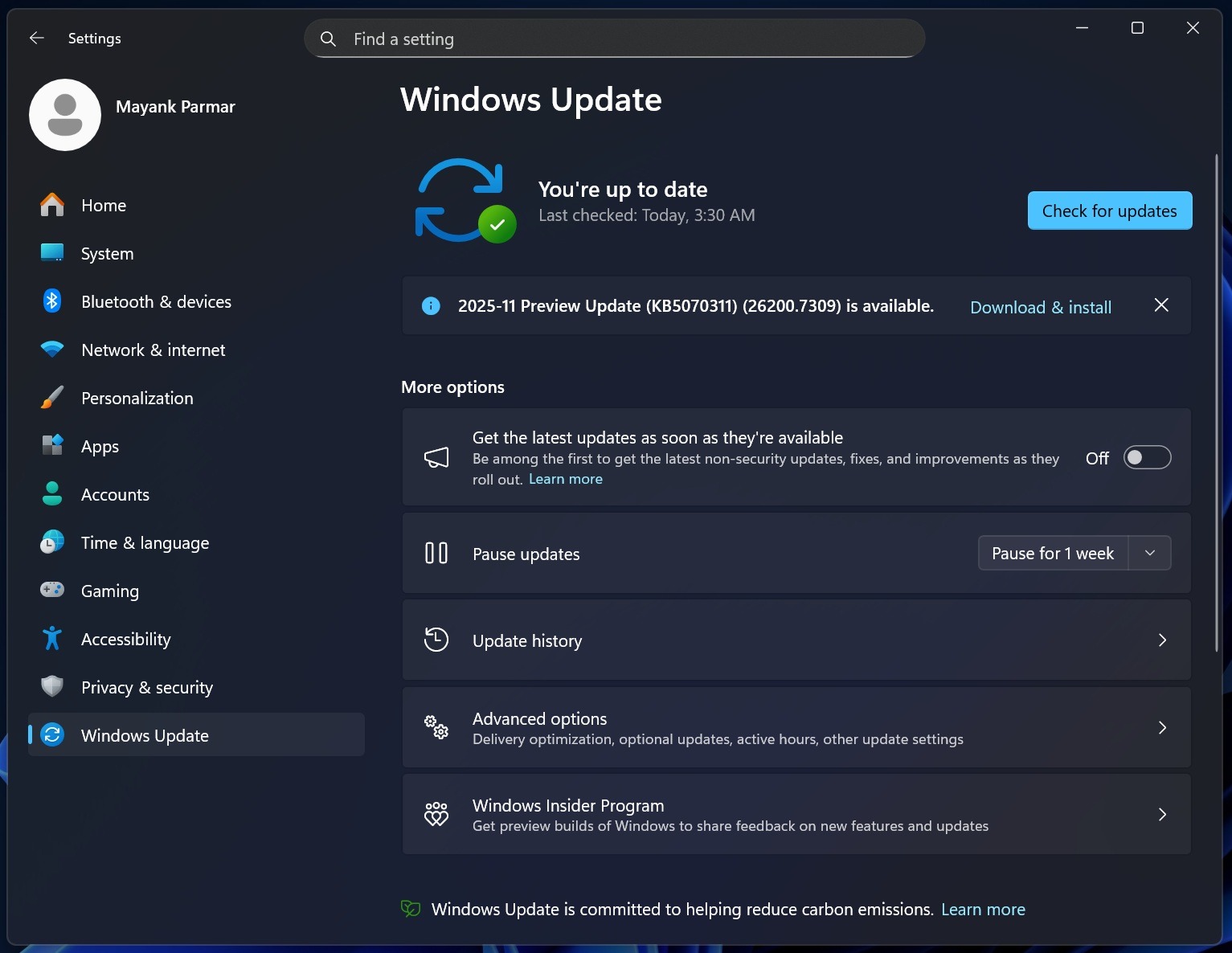
Task: Click the Personalization brush icon
Action: coord(51,398)
